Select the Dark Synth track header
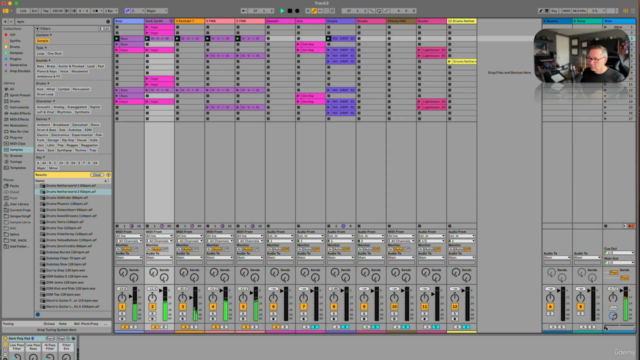 159,21
